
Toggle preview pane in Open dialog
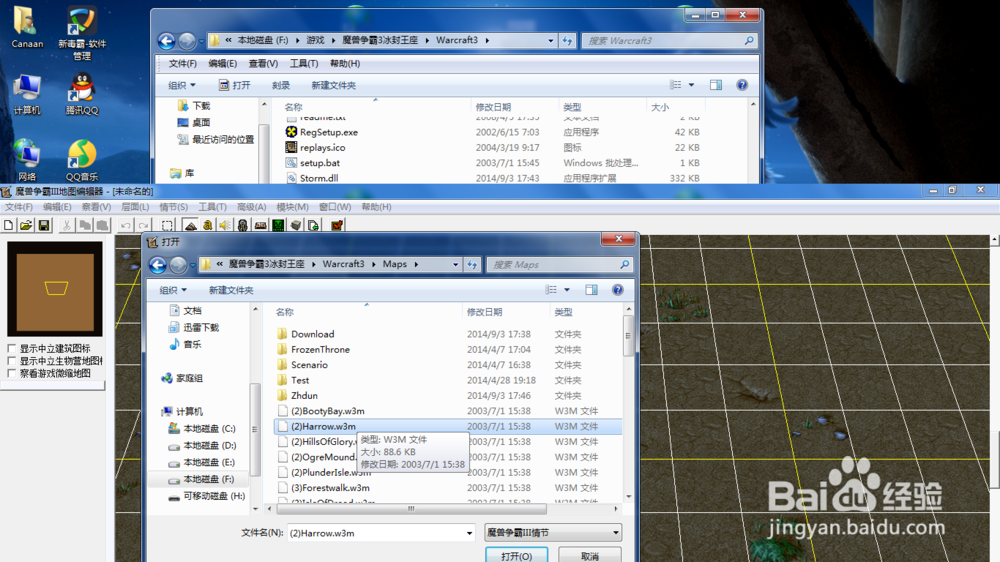point(591,290)
